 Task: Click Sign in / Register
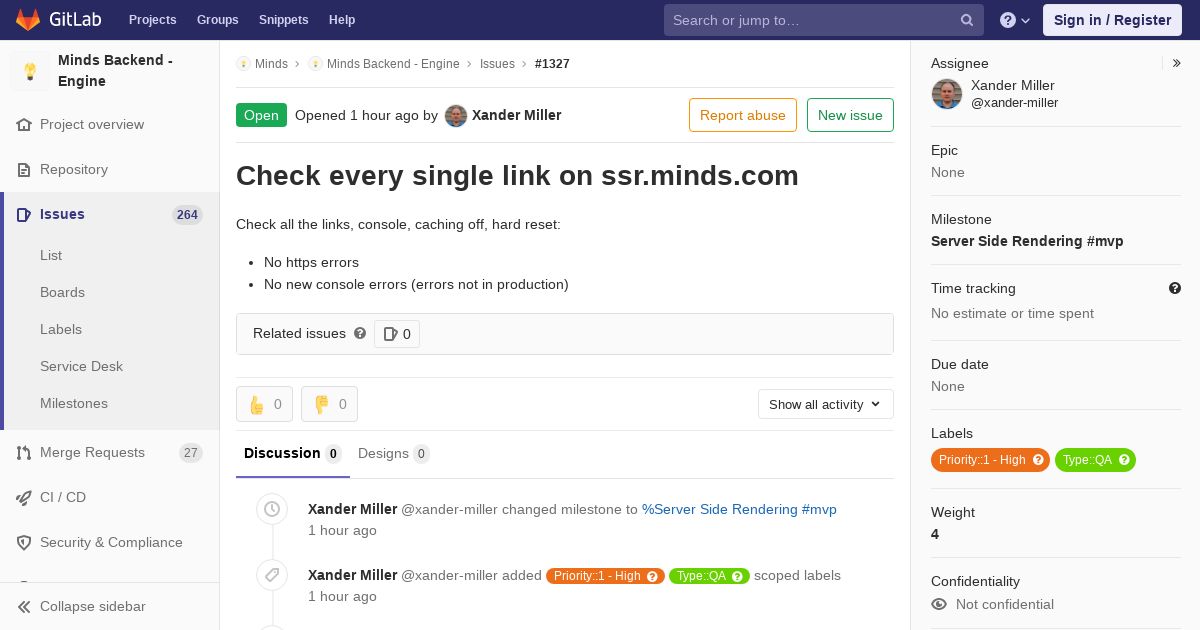1112,20
